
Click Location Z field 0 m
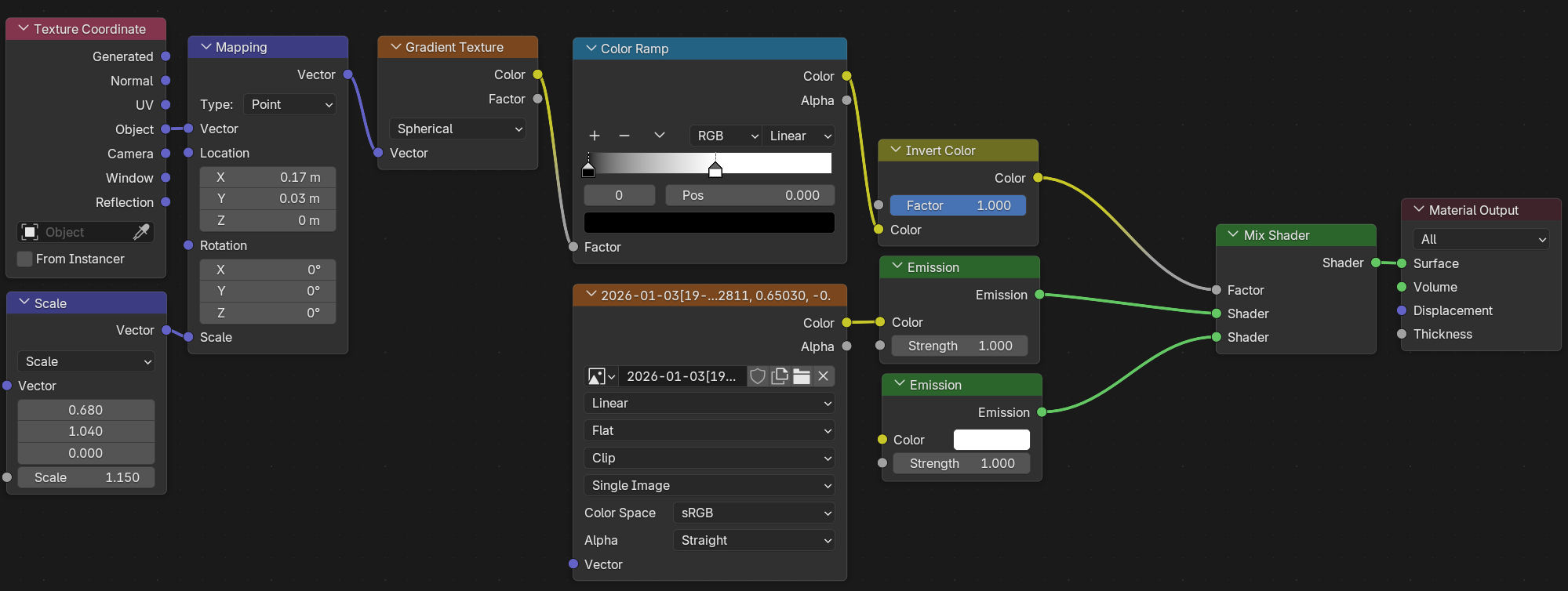click(267, 220)
